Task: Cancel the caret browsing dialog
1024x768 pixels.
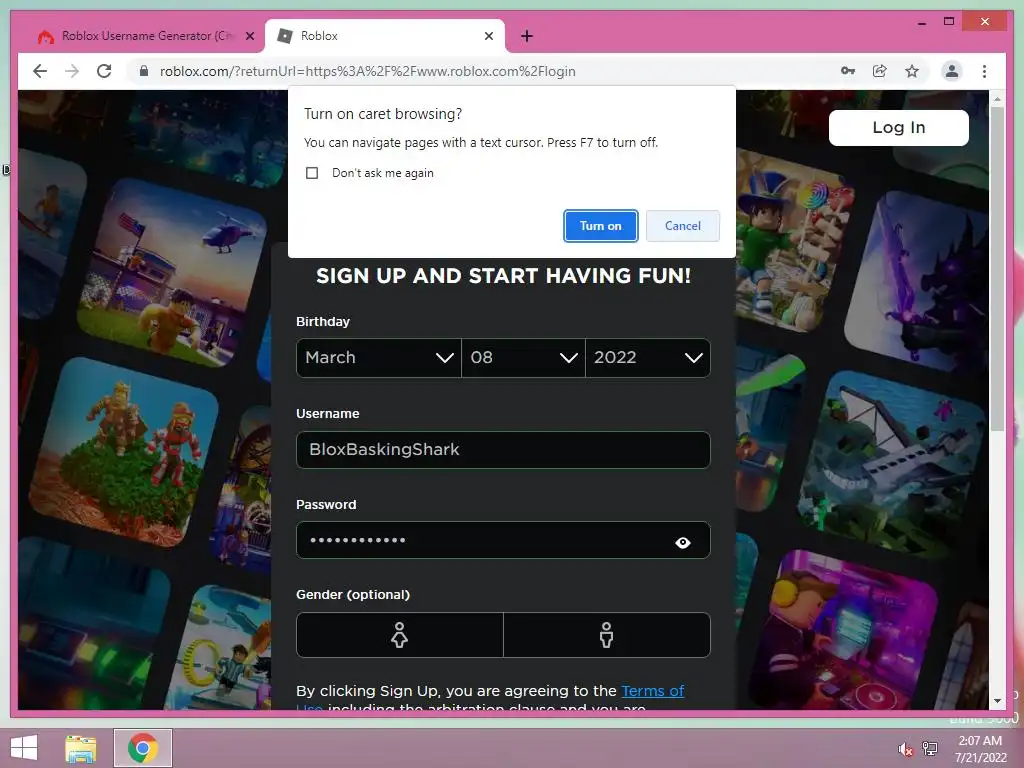Action: coord(682,226)
